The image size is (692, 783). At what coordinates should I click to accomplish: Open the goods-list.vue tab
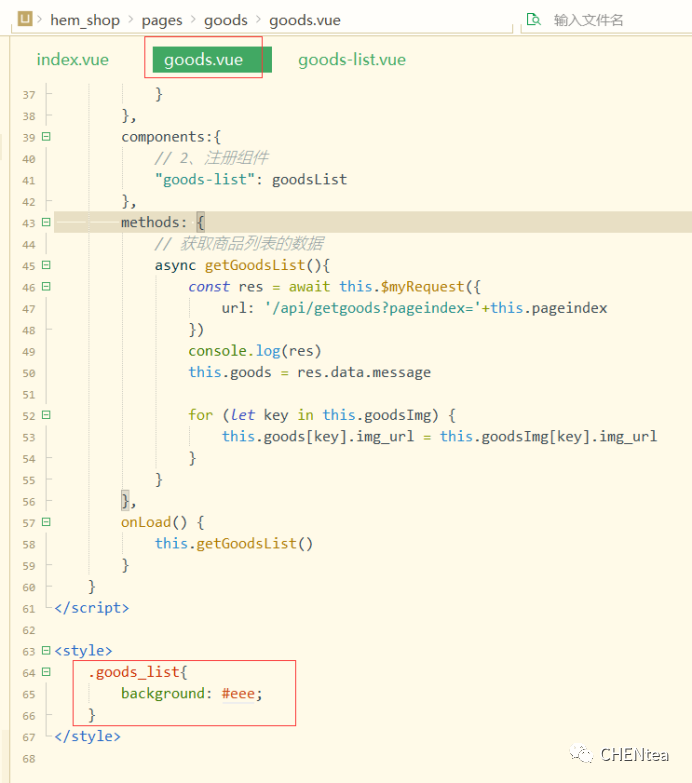point(352,60)
